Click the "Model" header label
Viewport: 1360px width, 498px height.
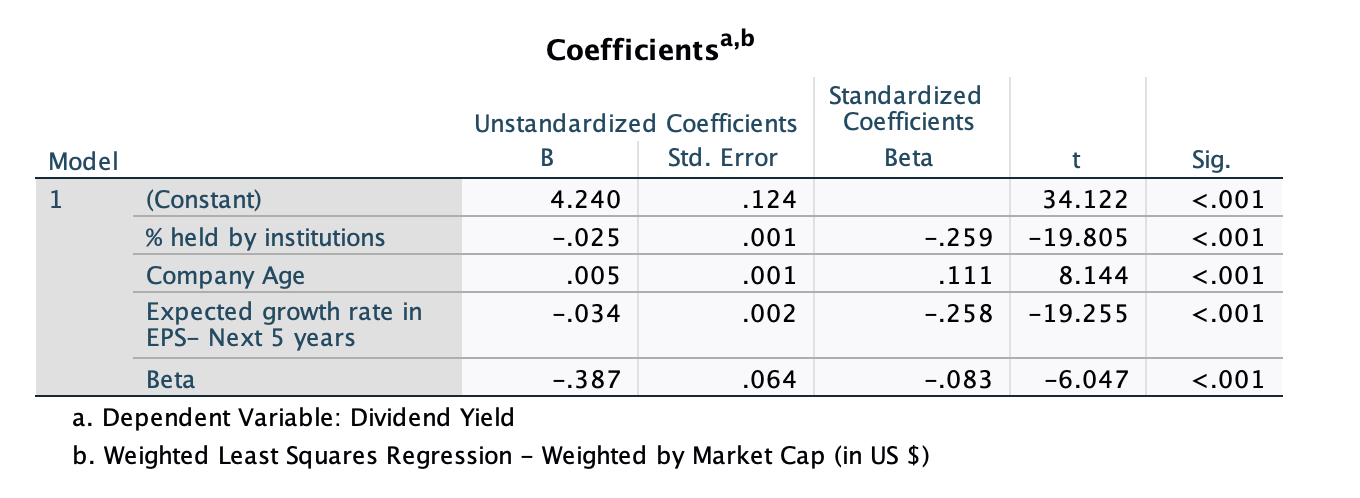(83, 160)
